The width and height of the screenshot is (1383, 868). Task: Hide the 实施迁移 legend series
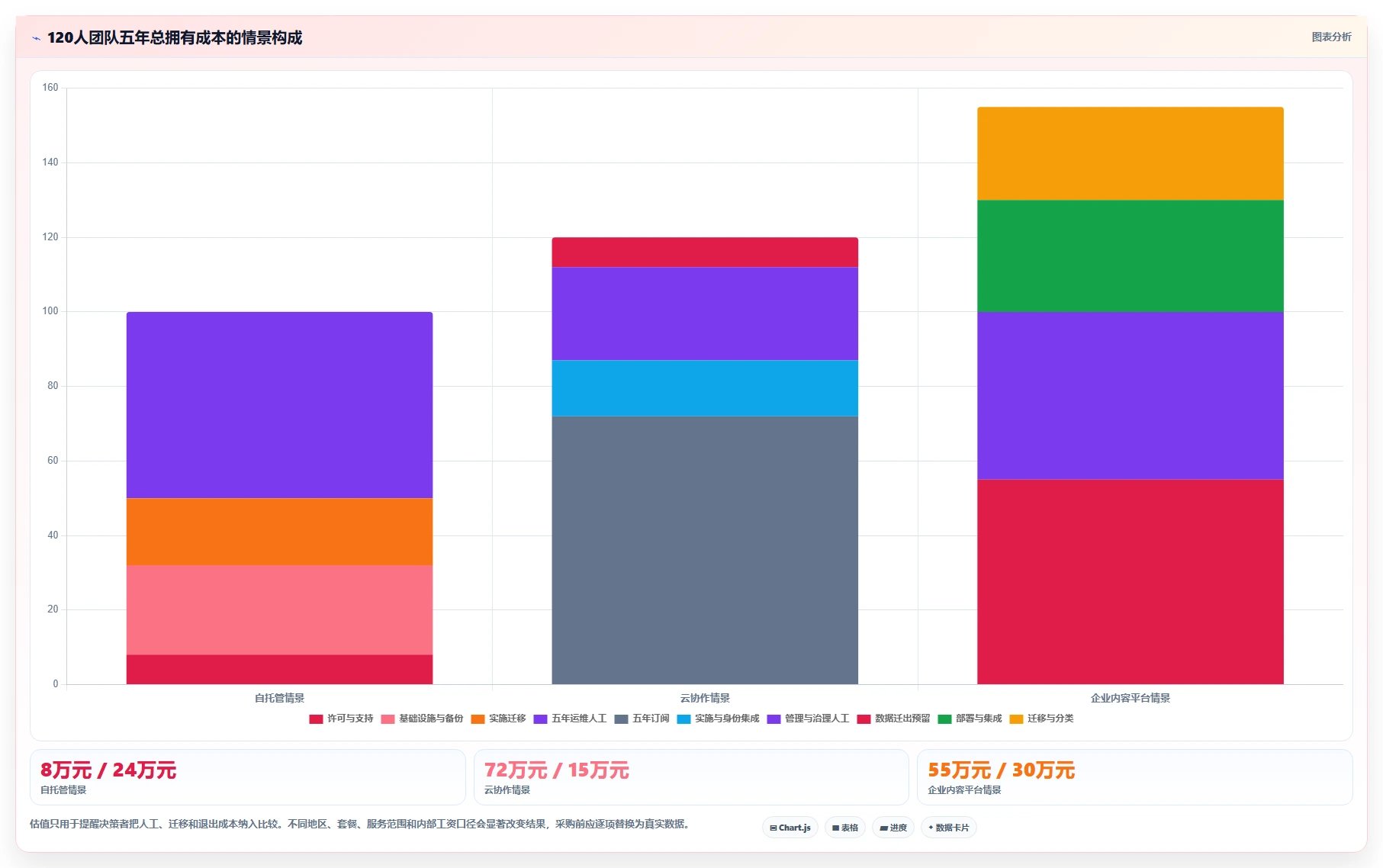pyautogui.click(x=498, y=719)
